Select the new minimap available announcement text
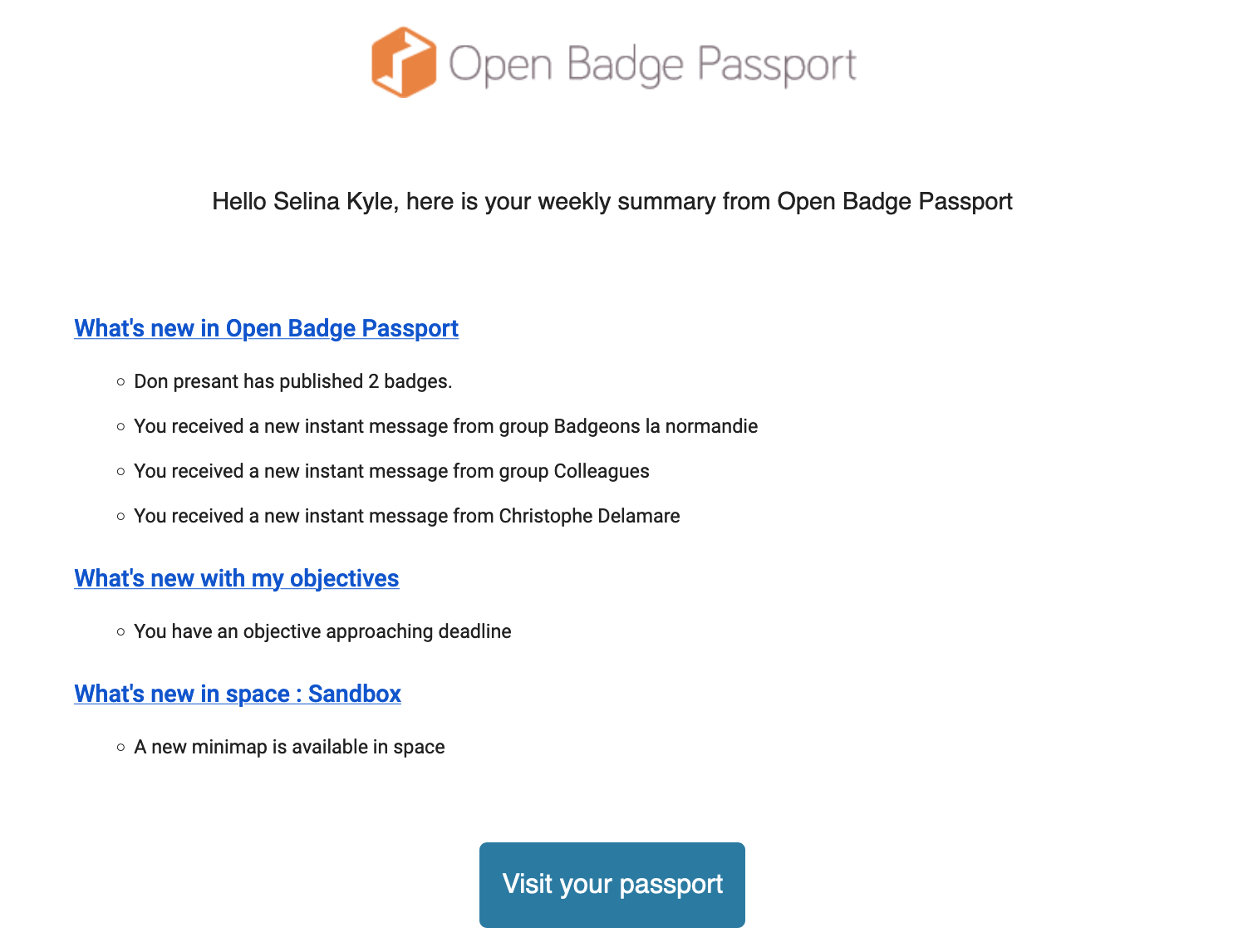 [x=290, y=747]
